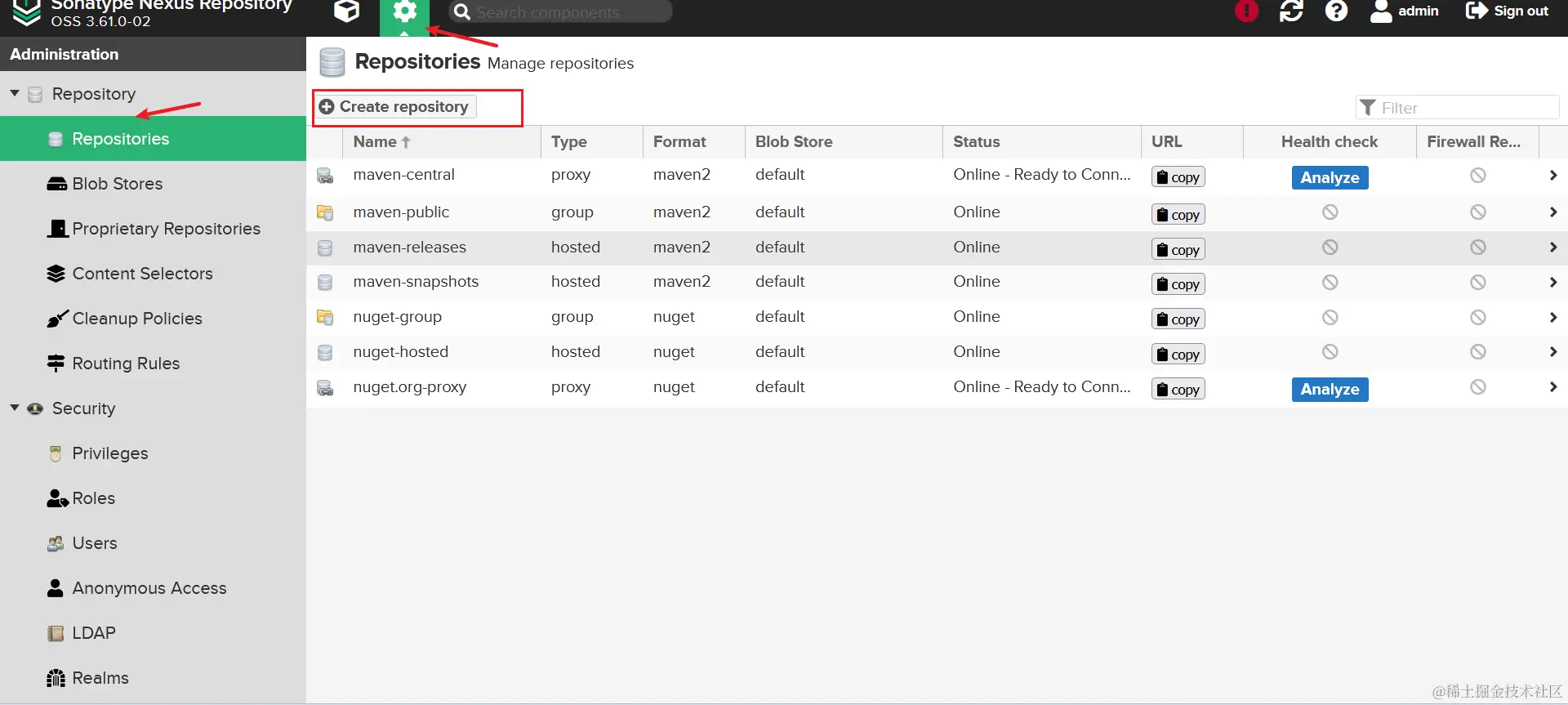1568x705 pixels.
Task: Sort by Format column header
Action: (x=694, y=141)
